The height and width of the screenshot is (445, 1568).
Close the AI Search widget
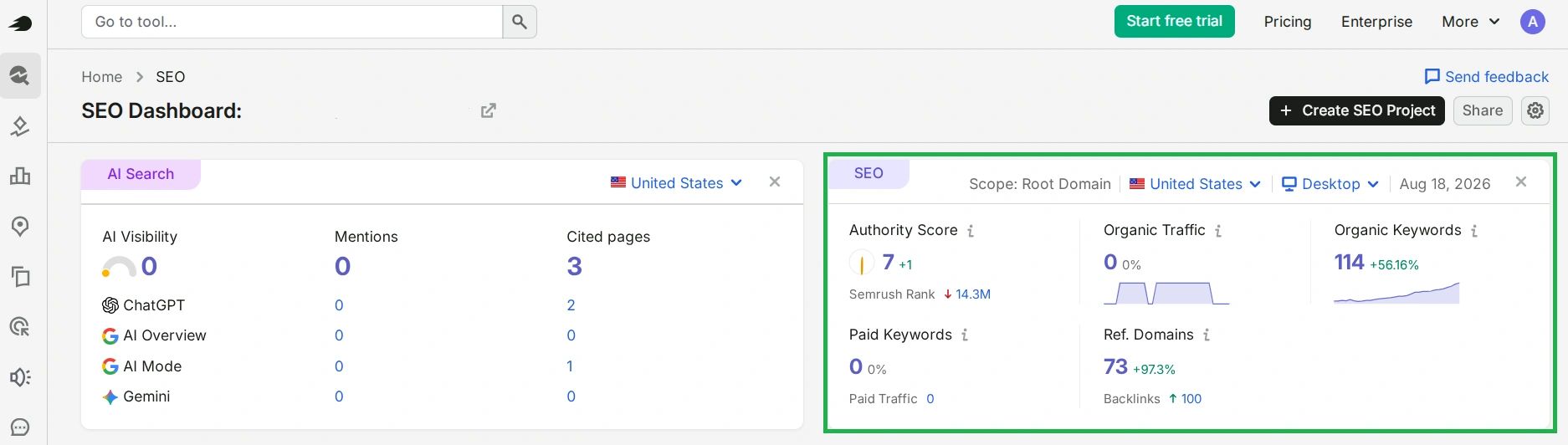(775, 182)
